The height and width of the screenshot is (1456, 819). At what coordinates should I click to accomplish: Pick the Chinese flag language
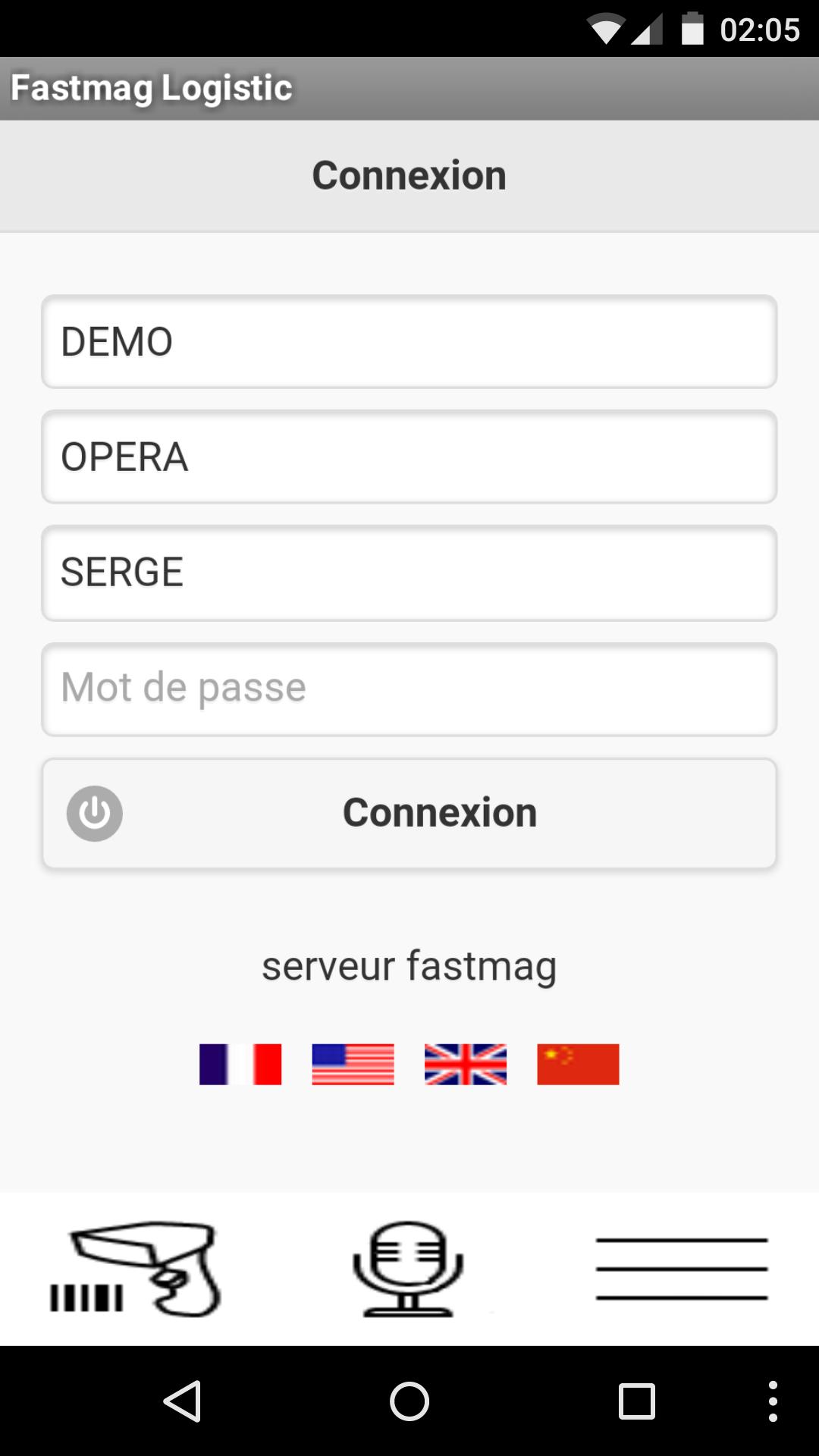click(x=578, y=1064)
